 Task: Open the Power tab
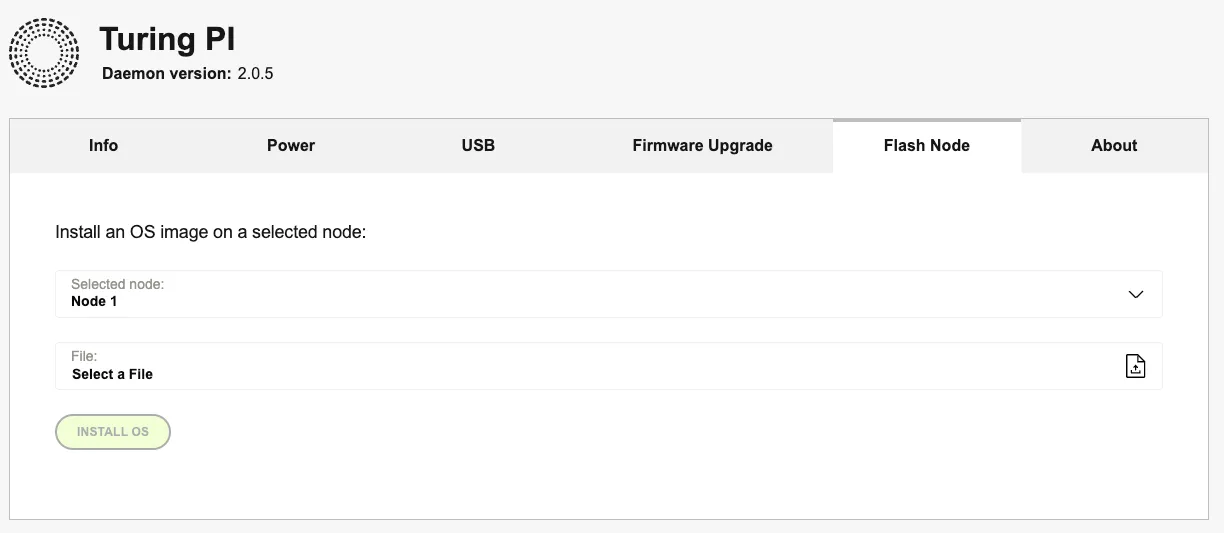point(291,146)
